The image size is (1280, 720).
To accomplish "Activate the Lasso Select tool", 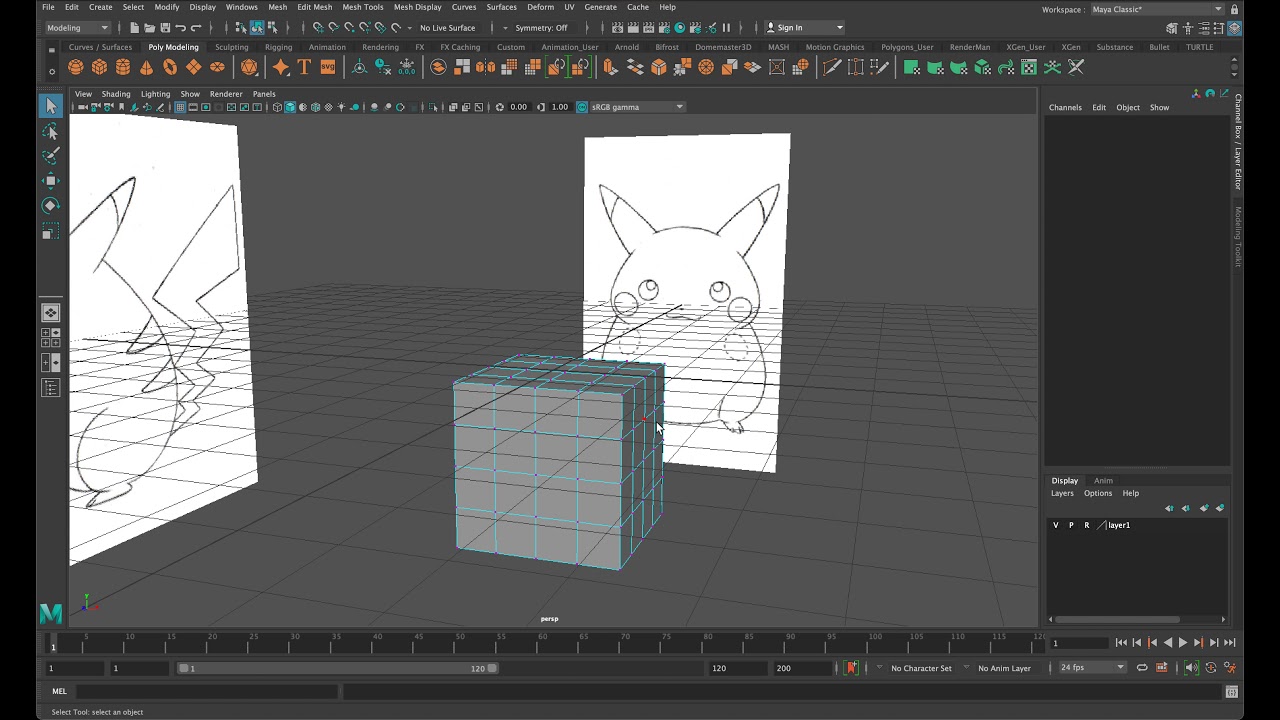I will 50,132.
